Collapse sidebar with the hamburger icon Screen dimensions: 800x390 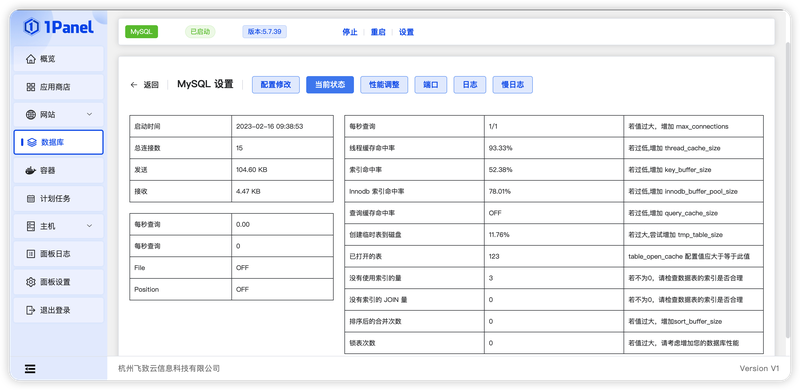[x=30, y=369]
